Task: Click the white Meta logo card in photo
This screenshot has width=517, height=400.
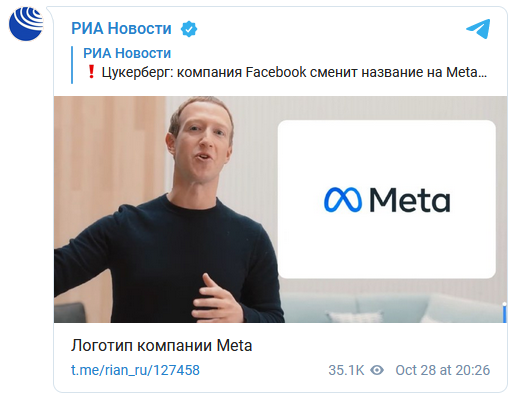Action: click(387, 199)
